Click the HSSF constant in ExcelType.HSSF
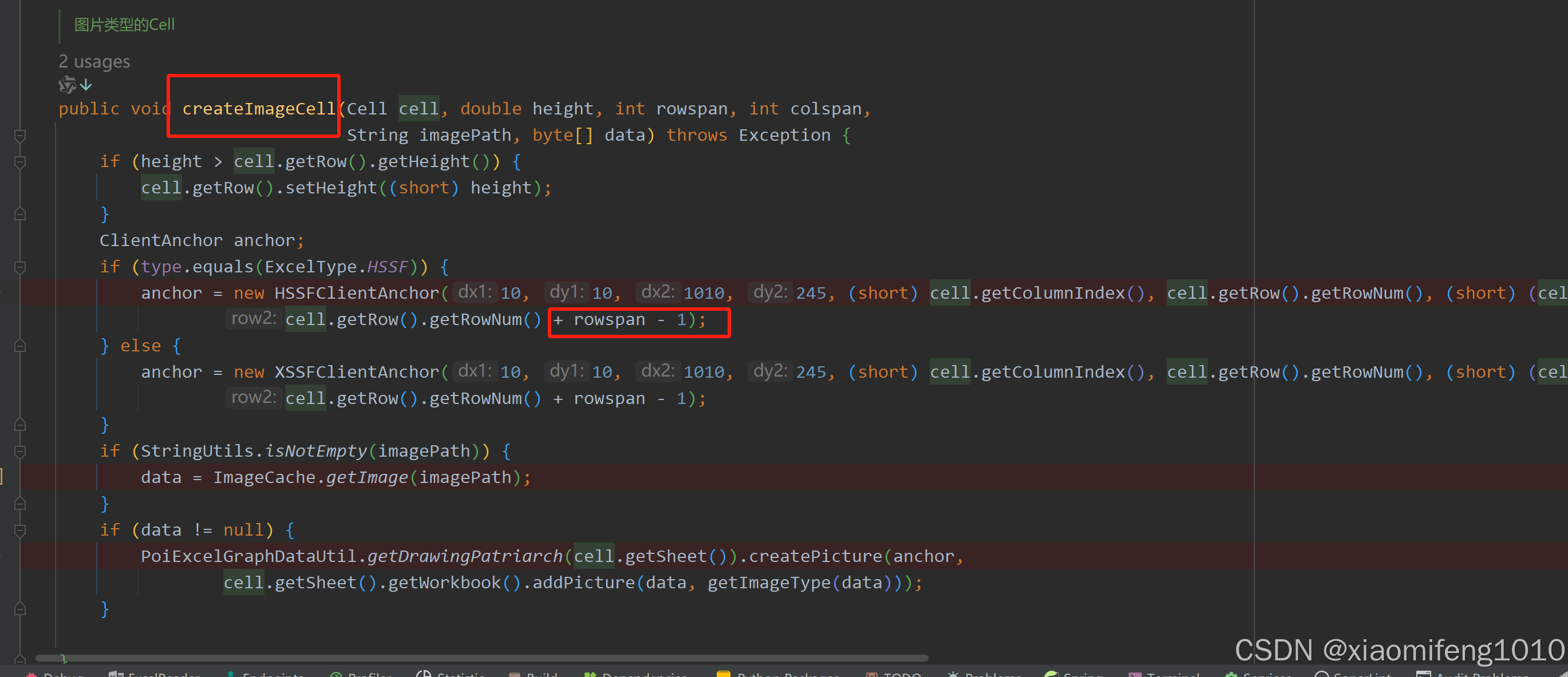 (x=387, y=267)
